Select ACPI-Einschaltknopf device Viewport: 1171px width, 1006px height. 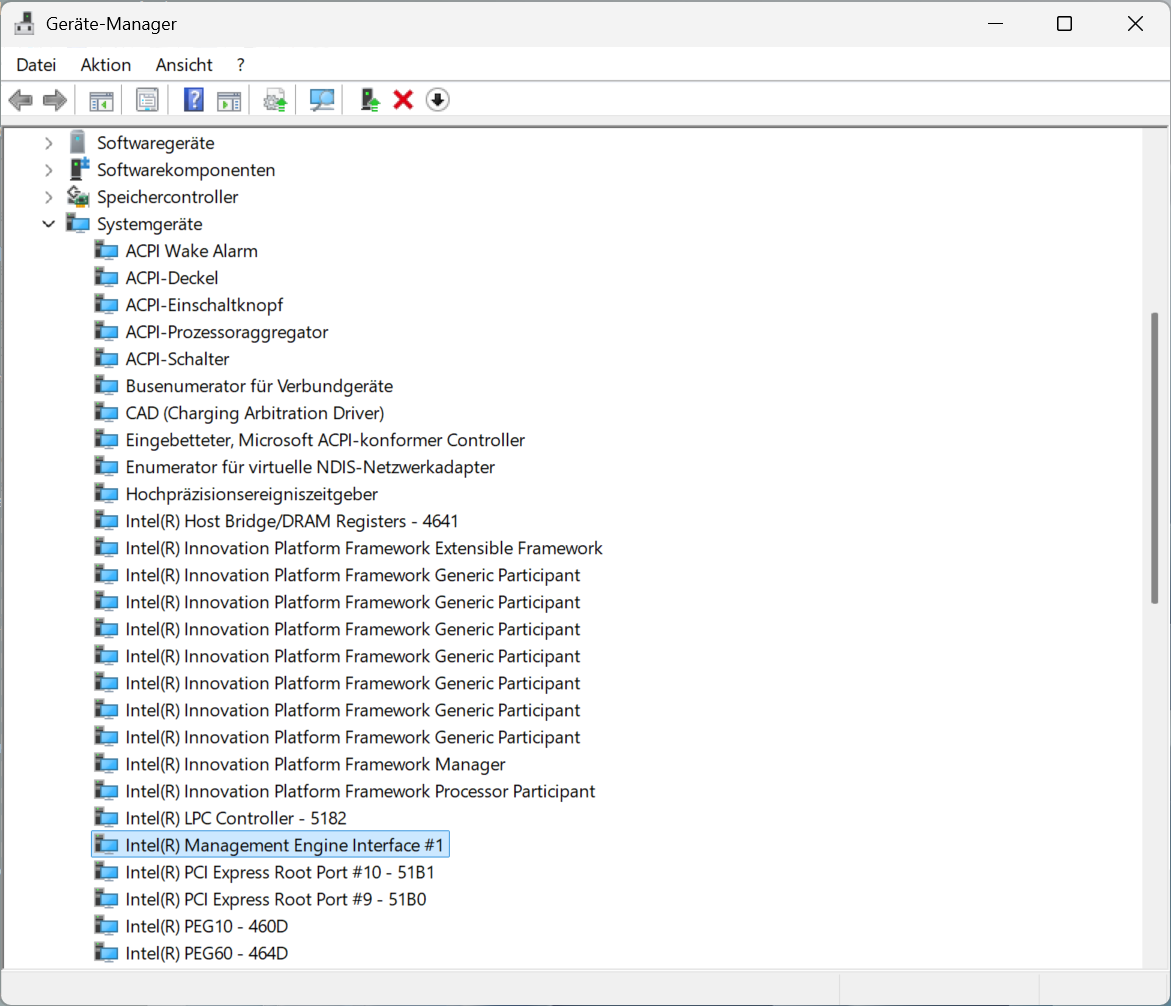[x=204, y=305]
